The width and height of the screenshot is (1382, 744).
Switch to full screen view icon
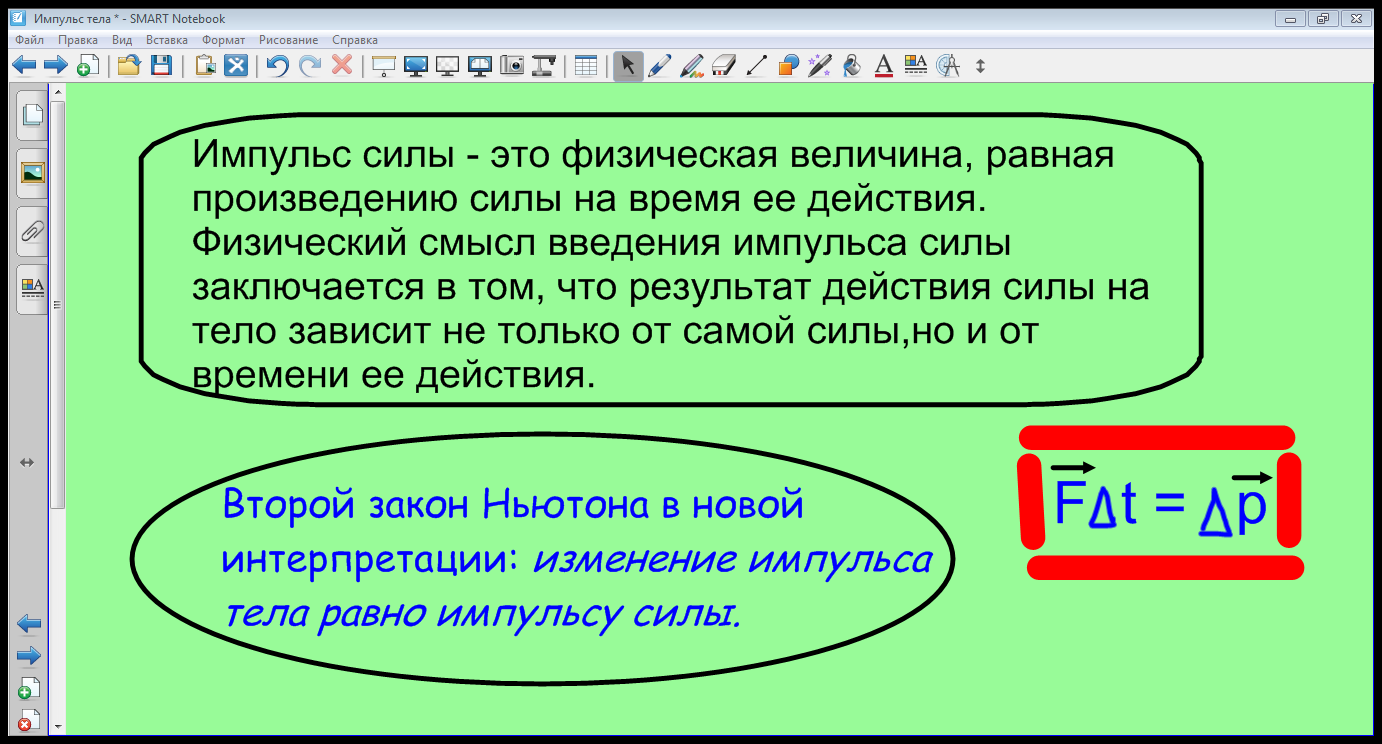[x=416, y=66]
